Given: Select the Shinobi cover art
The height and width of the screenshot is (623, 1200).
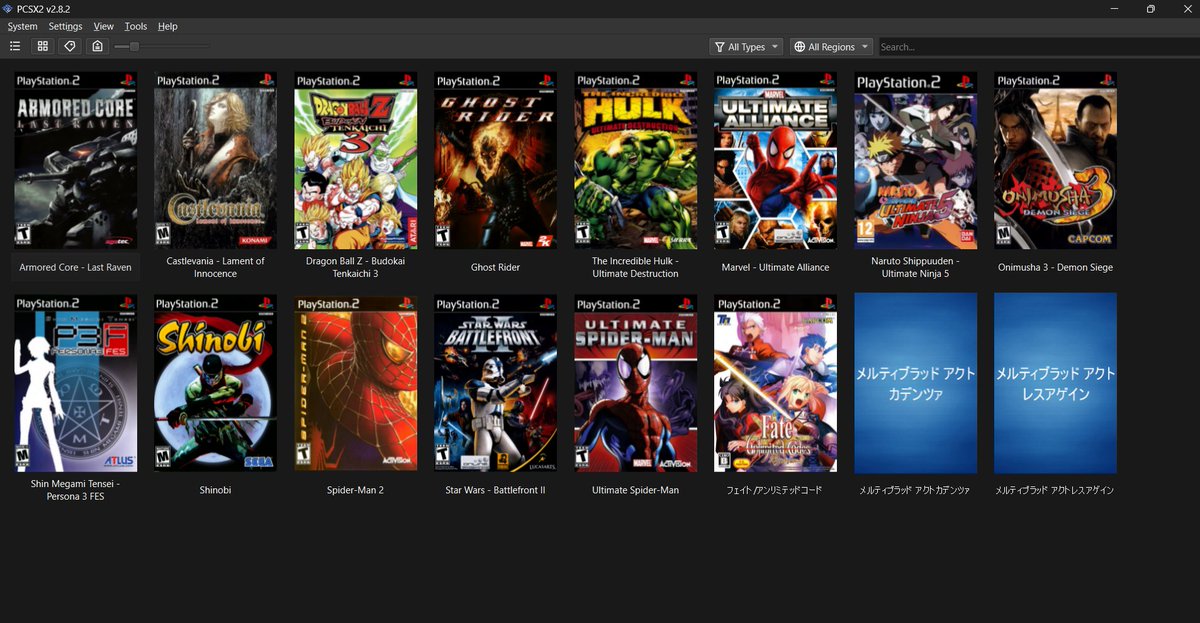Looking at the screenshot, I should (215, 383).
